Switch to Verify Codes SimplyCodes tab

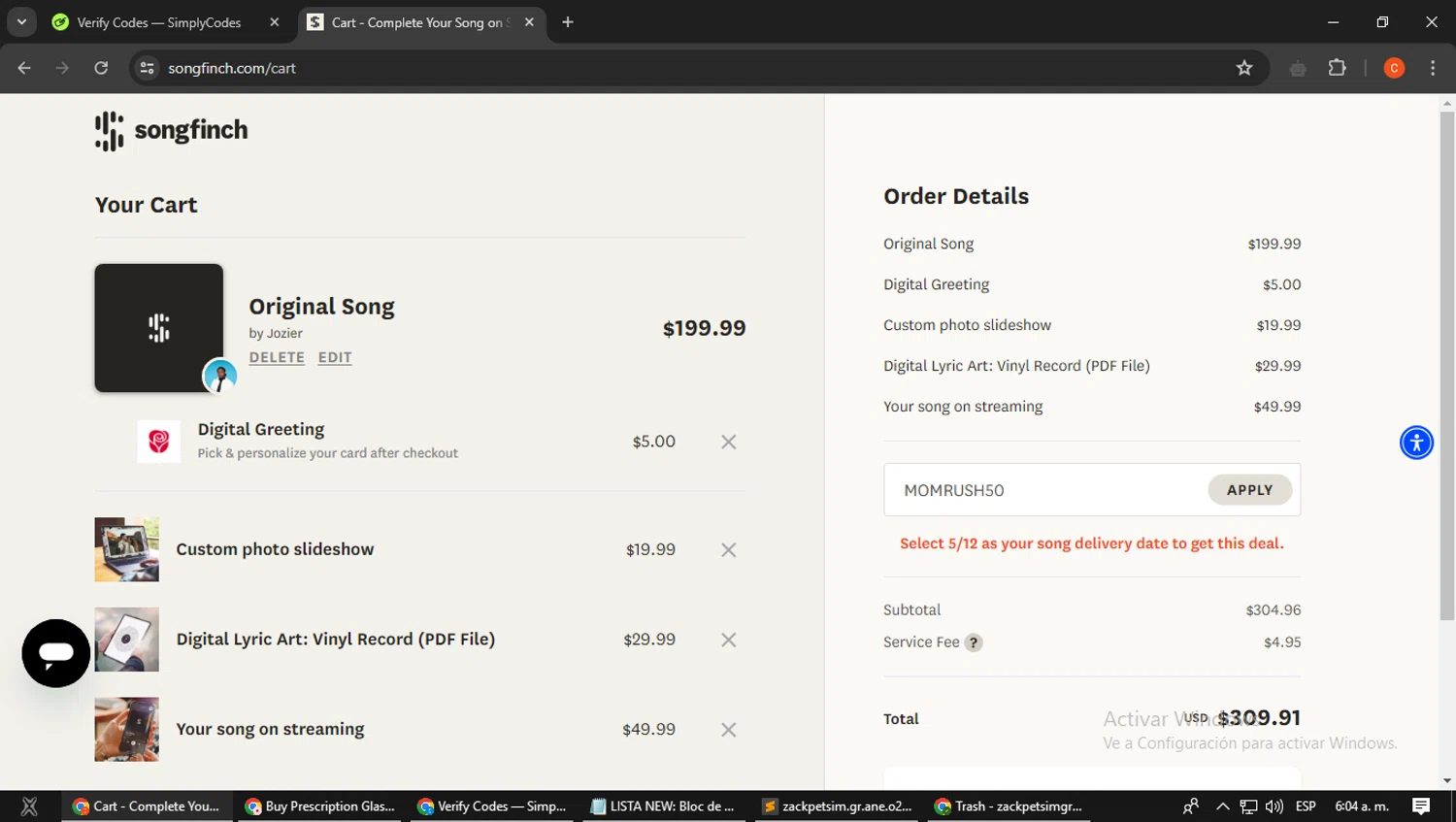point(159,22)
